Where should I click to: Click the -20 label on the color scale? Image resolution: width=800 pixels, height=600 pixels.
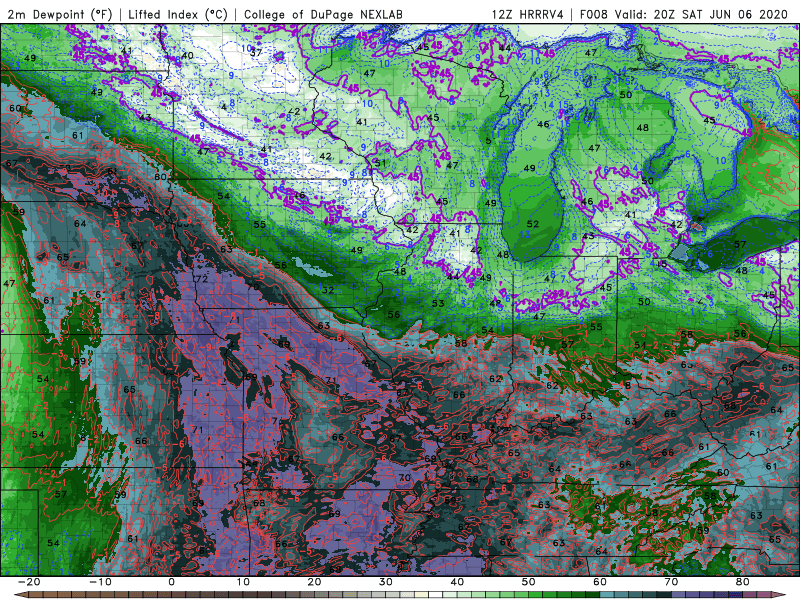pos(29,582)
